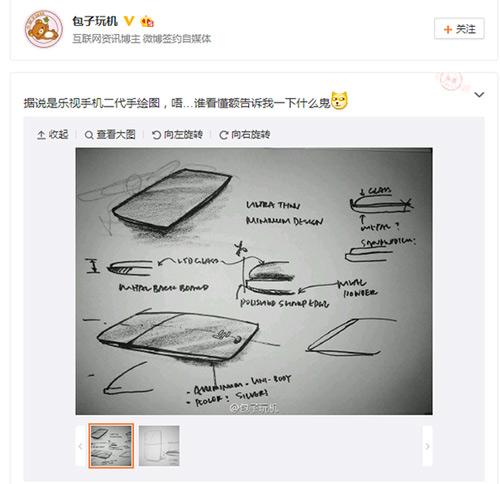The image size is (500, 484).
Task: Go to the previous thumbnail with the left arrow
Action: [80, 446]
